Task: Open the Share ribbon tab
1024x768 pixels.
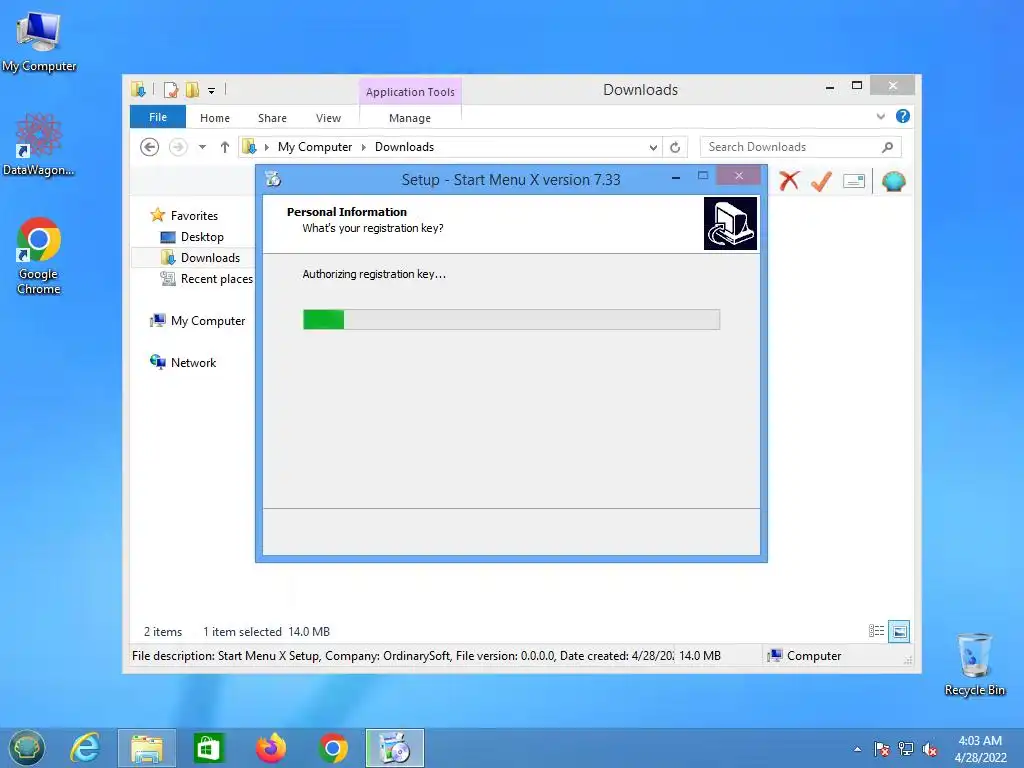Action: (x=272, y=118)
